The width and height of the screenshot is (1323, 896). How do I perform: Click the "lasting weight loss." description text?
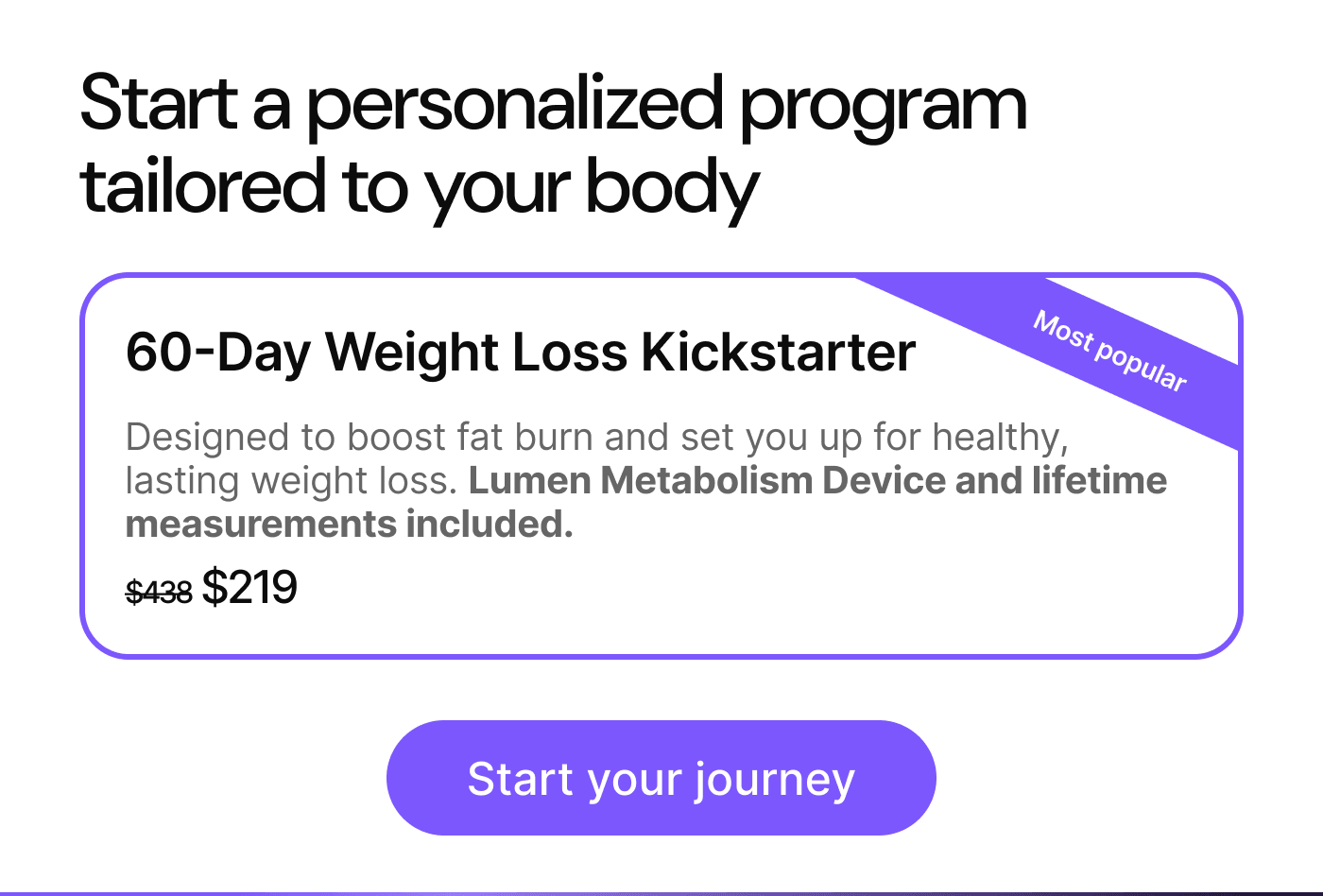click(x=291, y=481)
